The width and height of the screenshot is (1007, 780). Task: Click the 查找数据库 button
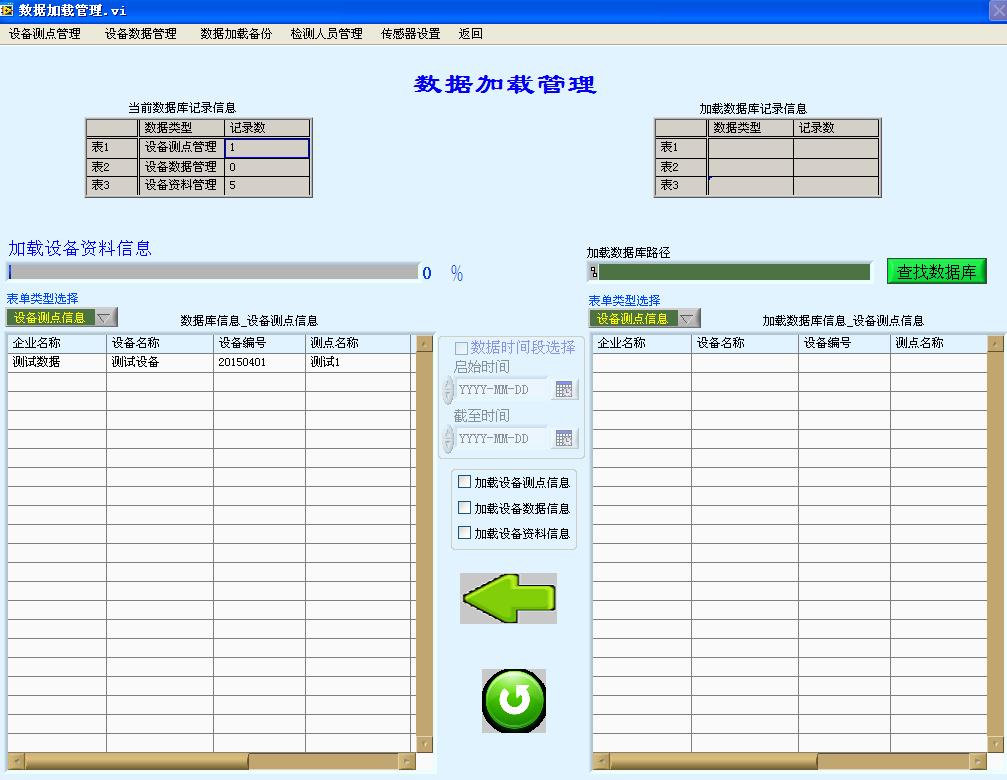(936, 270)
